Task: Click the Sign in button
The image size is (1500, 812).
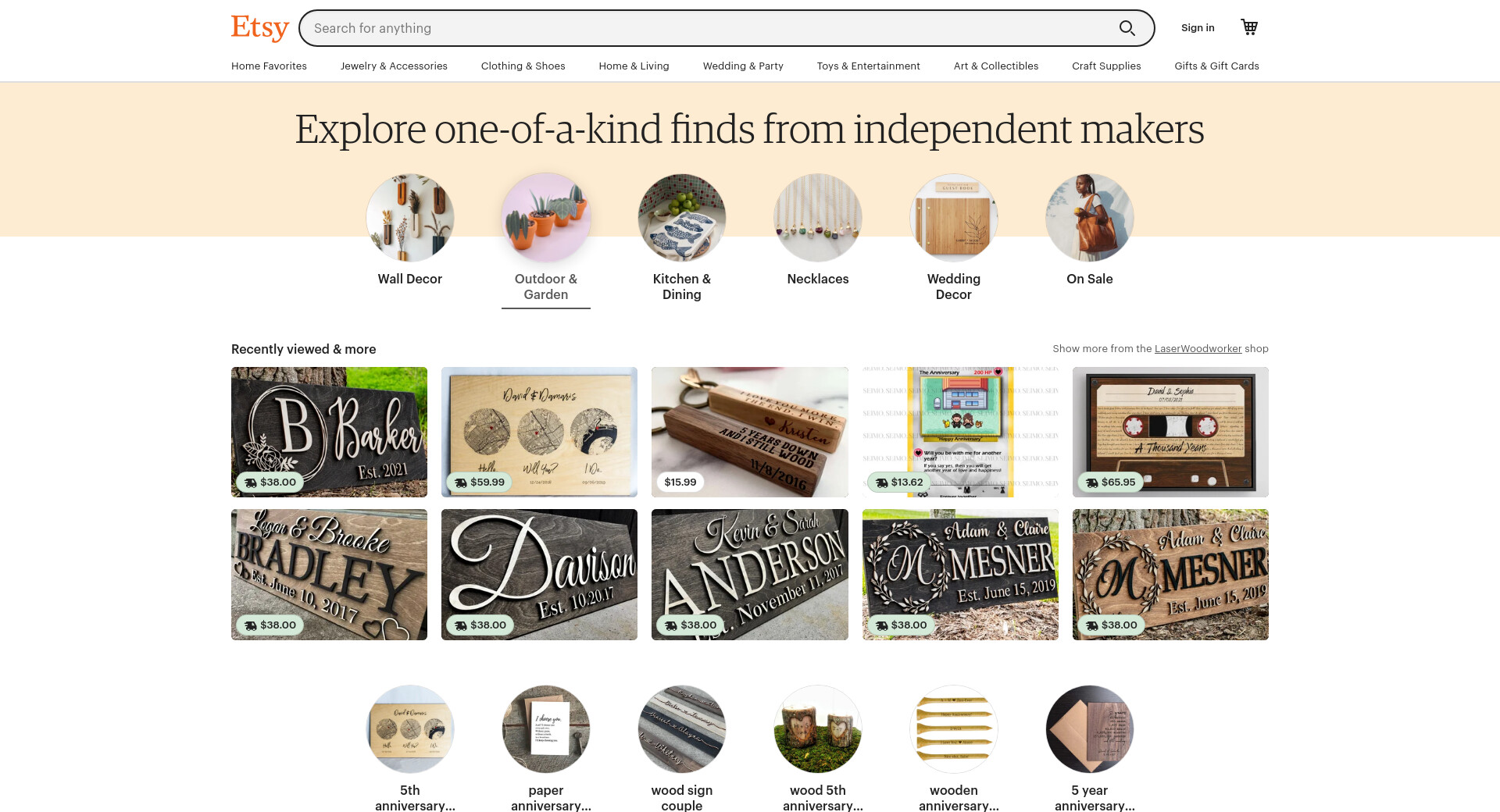Action: coord(1198,28)
